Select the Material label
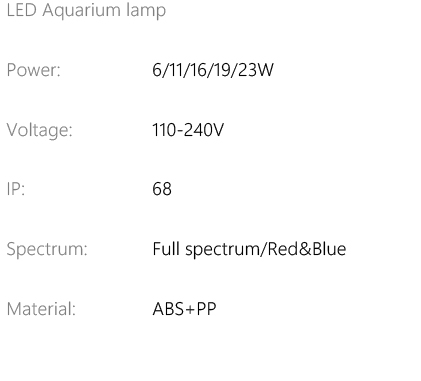421x381 pixels. click(x=41, y=309)
